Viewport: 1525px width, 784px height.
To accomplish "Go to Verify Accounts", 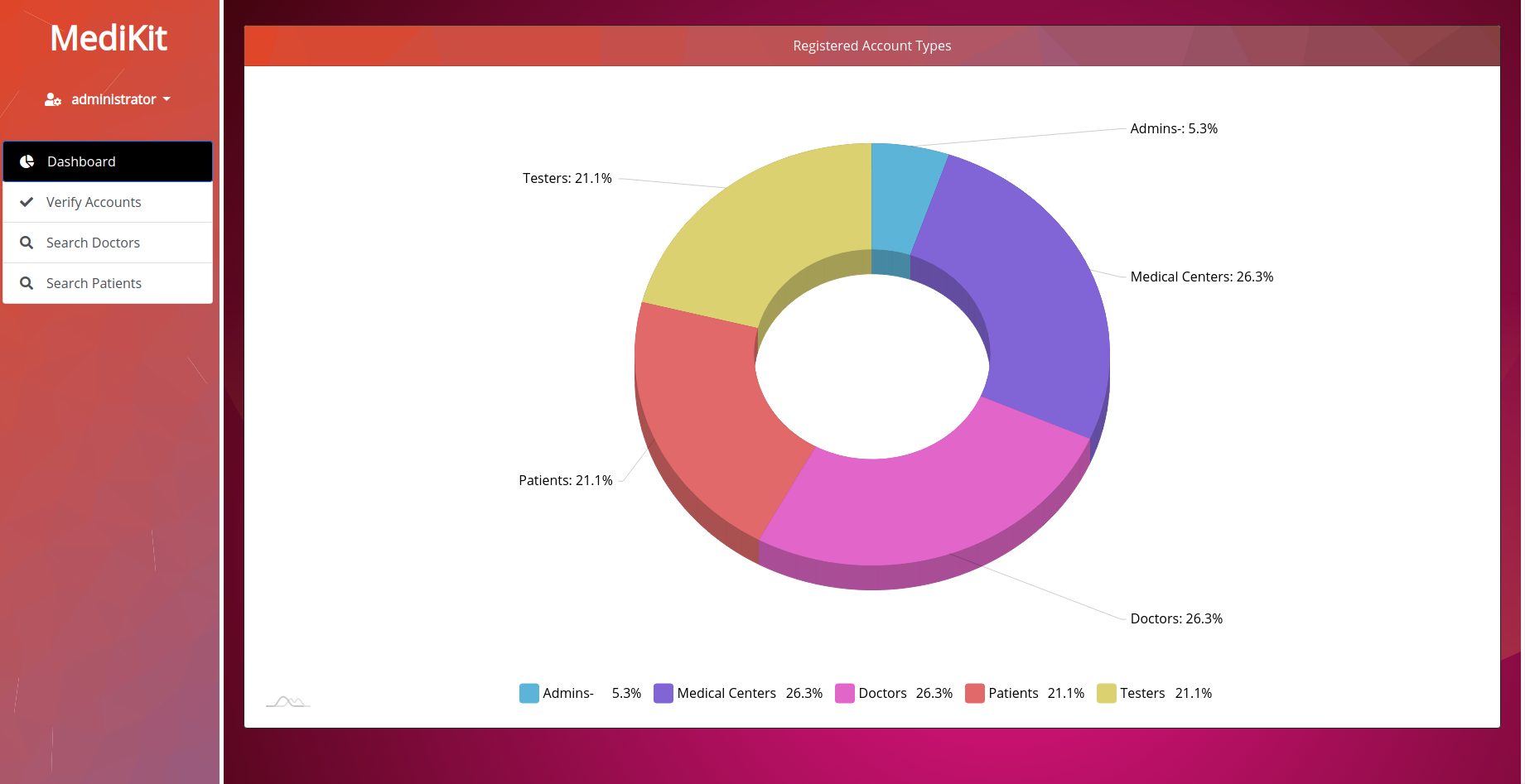I will click(108, 202).
